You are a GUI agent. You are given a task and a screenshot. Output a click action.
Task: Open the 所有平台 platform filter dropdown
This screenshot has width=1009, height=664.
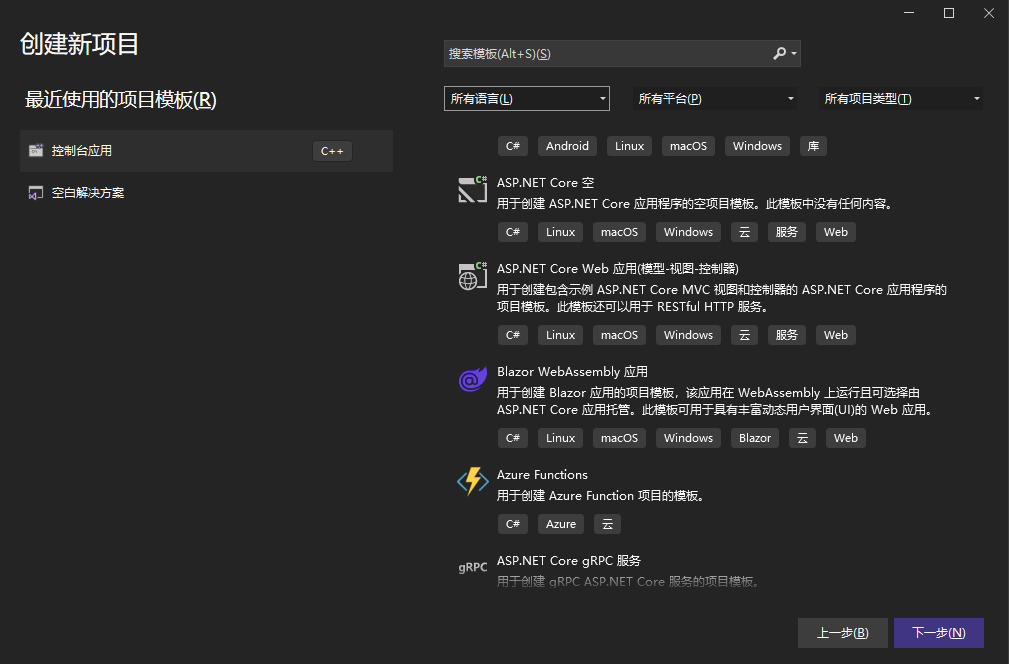click(x=716, y=98)
